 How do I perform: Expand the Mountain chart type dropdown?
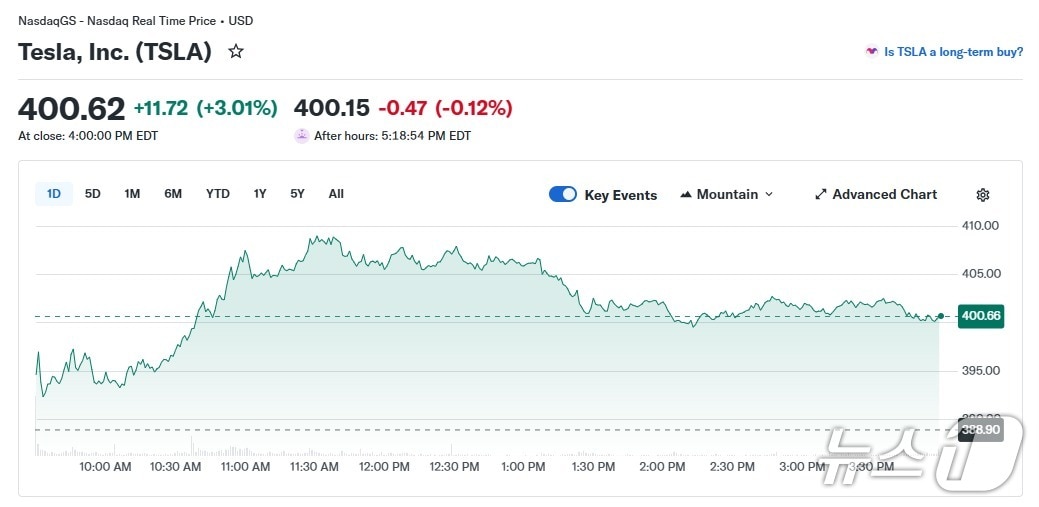click(x=768, y=195)
